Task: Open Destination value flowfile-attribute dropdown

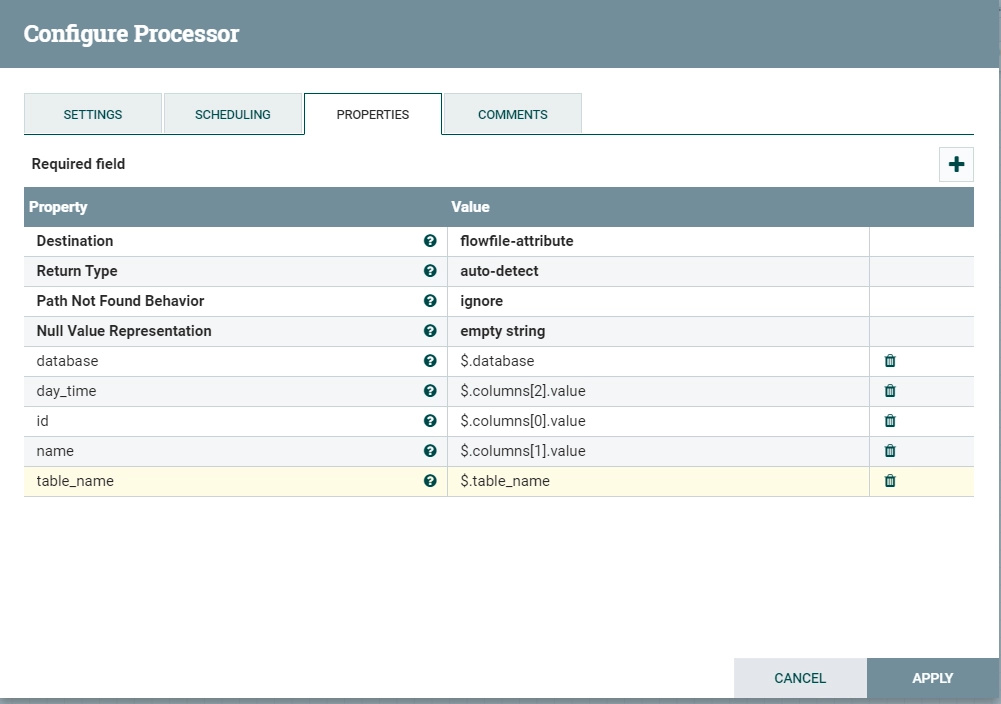Action: [x=658, y=241]
